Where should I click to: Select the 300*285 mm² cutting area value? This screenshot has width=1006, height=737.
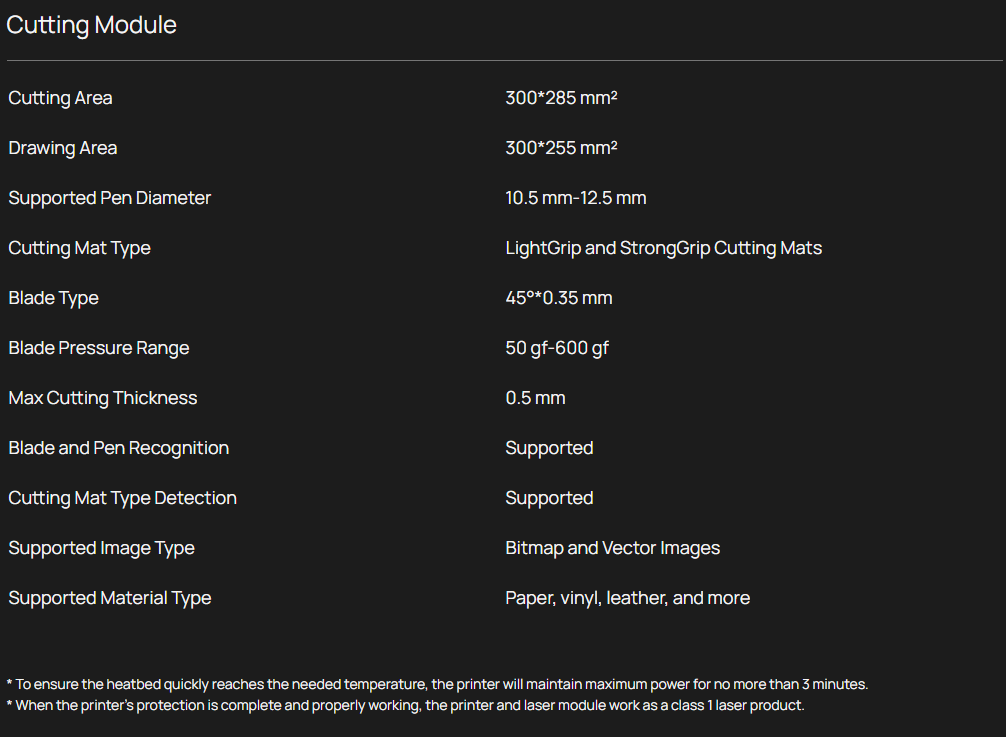pos(561,98)
